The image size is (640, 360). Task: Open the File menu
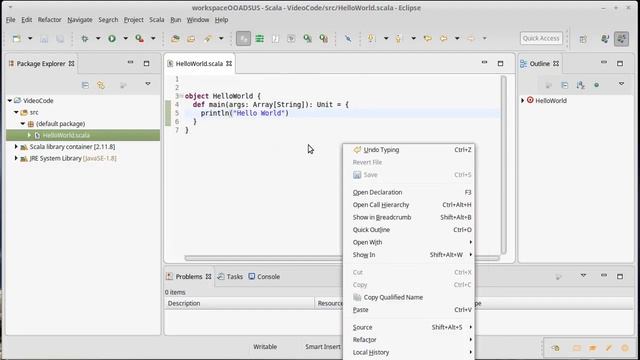click(x=11, y=20)
